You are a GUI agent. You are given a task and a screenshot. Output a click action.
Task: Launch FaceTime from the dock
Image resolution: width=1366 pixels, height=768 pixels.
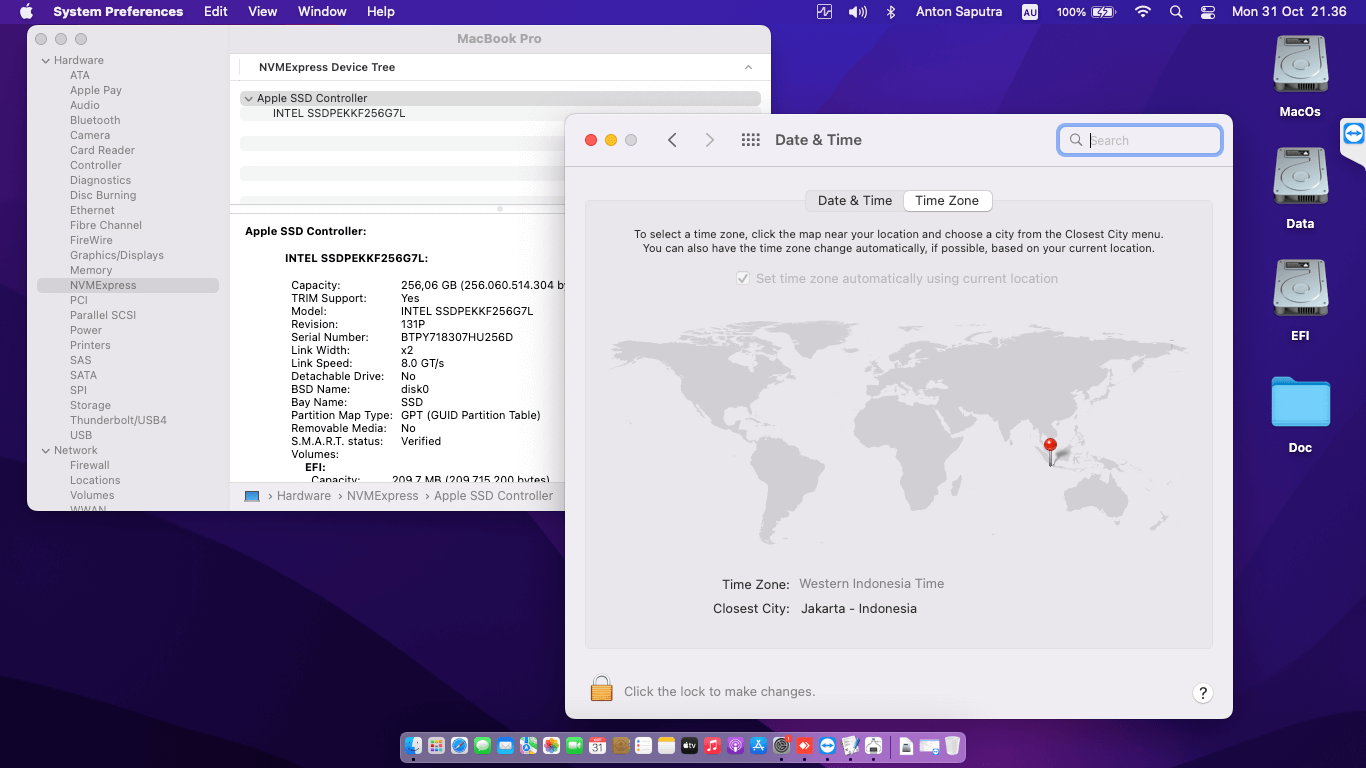[574, 745]
